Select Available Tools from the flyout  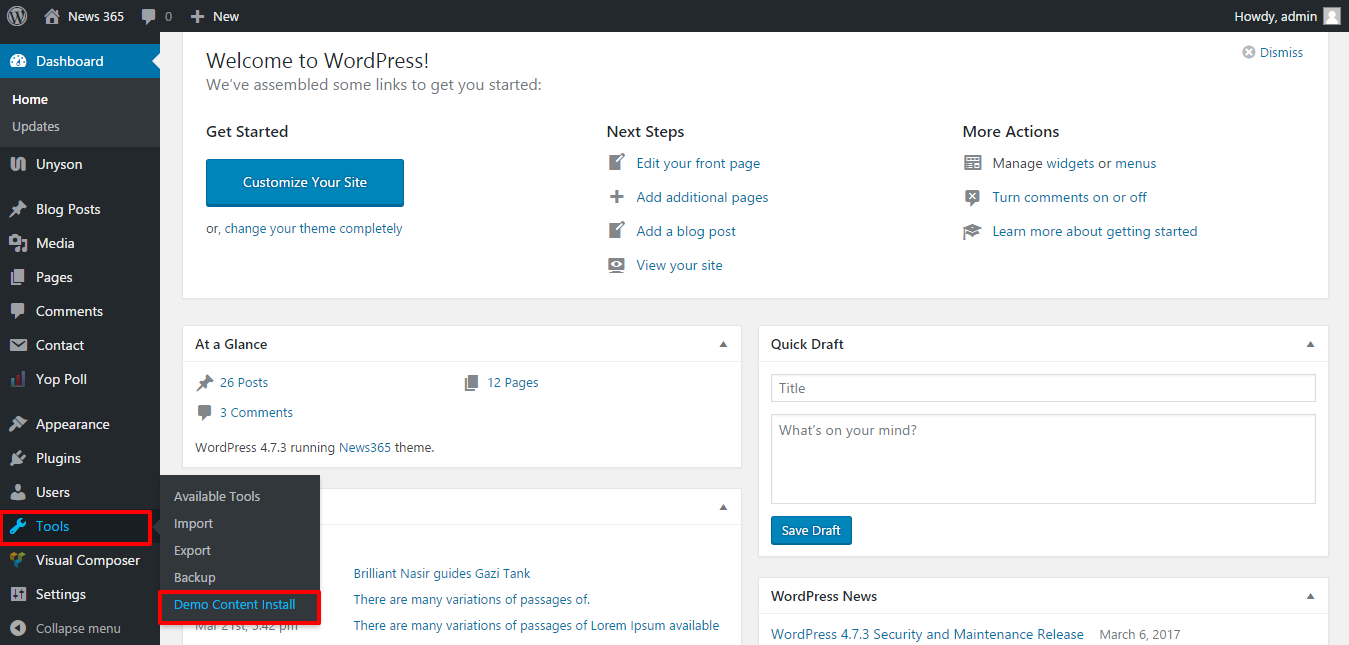pyautogui.click(x=217, y=496)
